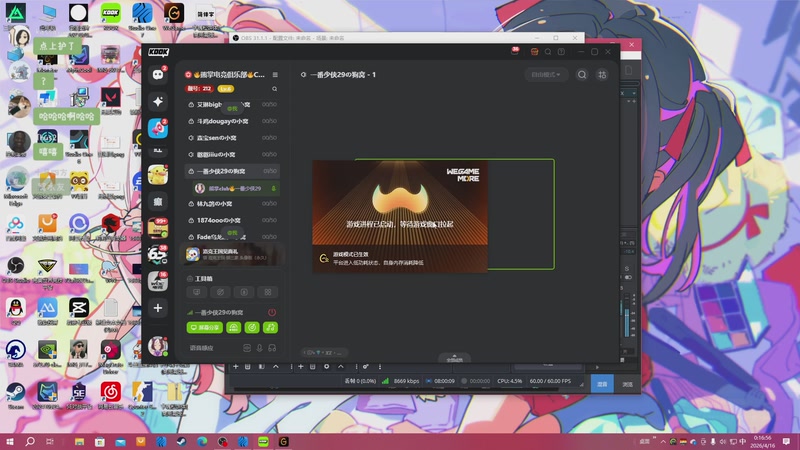This screenshot has width=800, height=450.
Task: Open the second toolbox tool icon
Action: click(x=220, y=292)
